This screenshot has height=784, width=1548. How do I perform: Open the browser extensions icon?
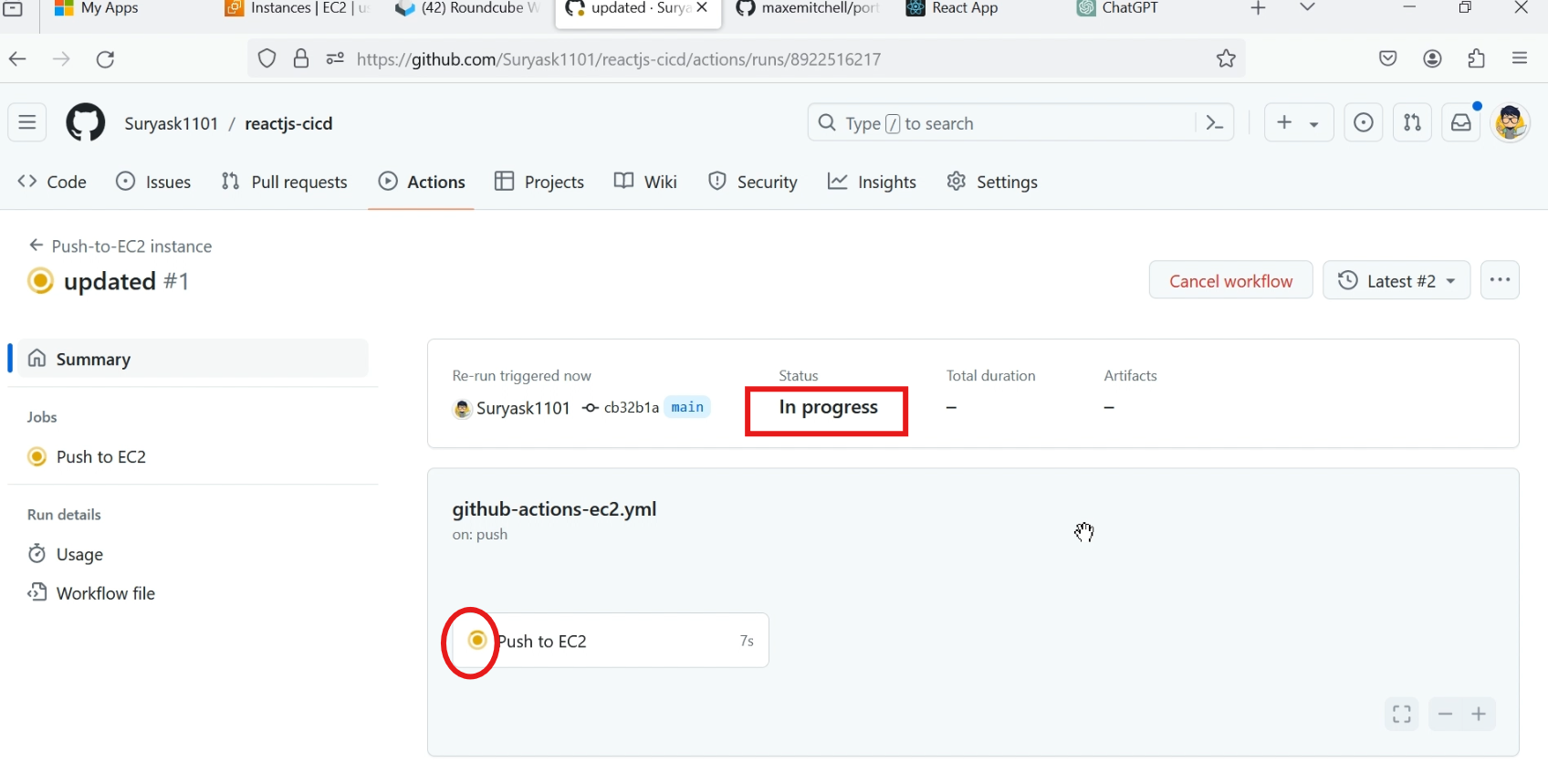tap(1477, 58)
